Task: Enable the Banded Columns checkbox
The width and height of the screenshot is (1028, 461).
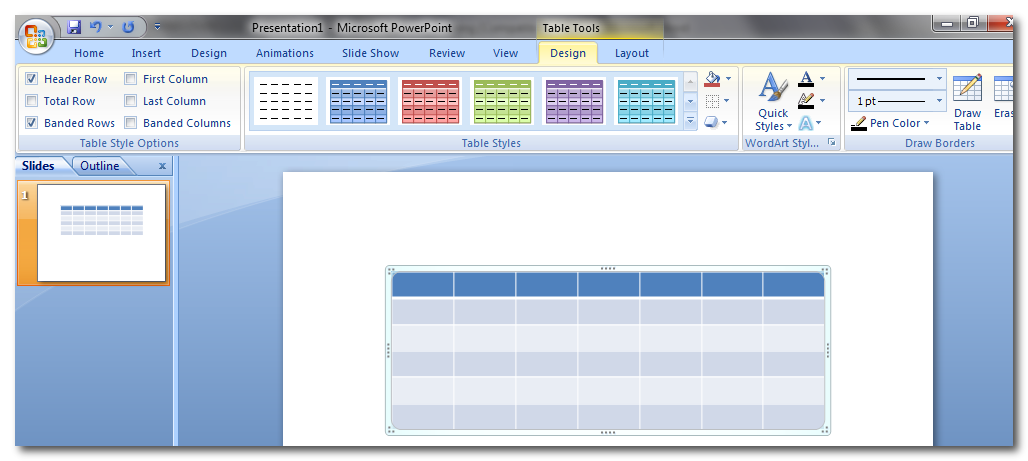Action: pyautogui.click(x=131, y=123)
